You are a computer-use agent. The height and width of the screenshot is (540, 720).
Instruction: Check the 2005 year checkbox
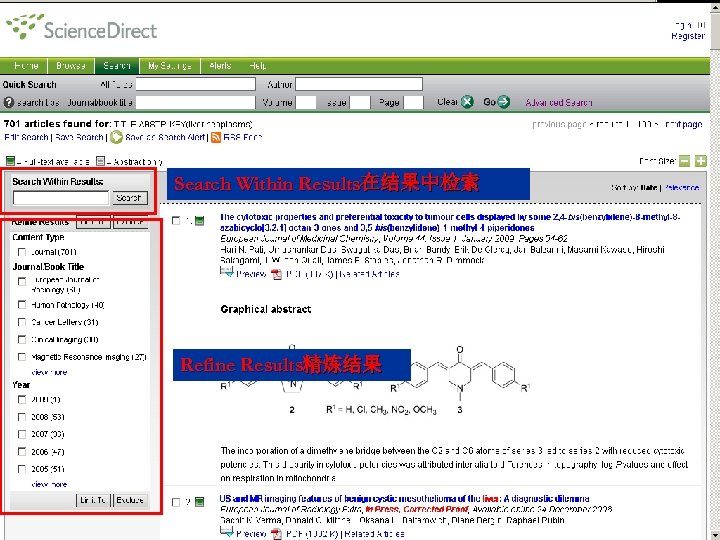pos(22,469)
